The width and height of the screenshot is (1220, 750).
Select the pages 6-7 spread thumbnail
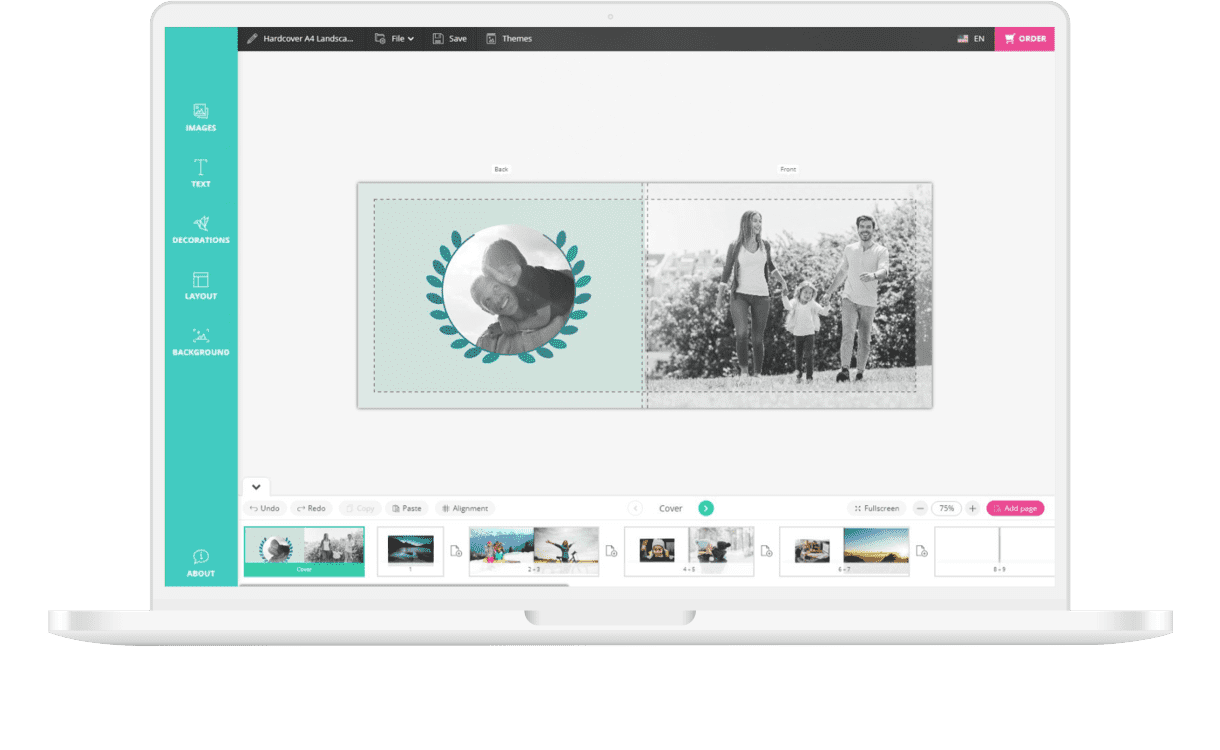tap(844, 551)
